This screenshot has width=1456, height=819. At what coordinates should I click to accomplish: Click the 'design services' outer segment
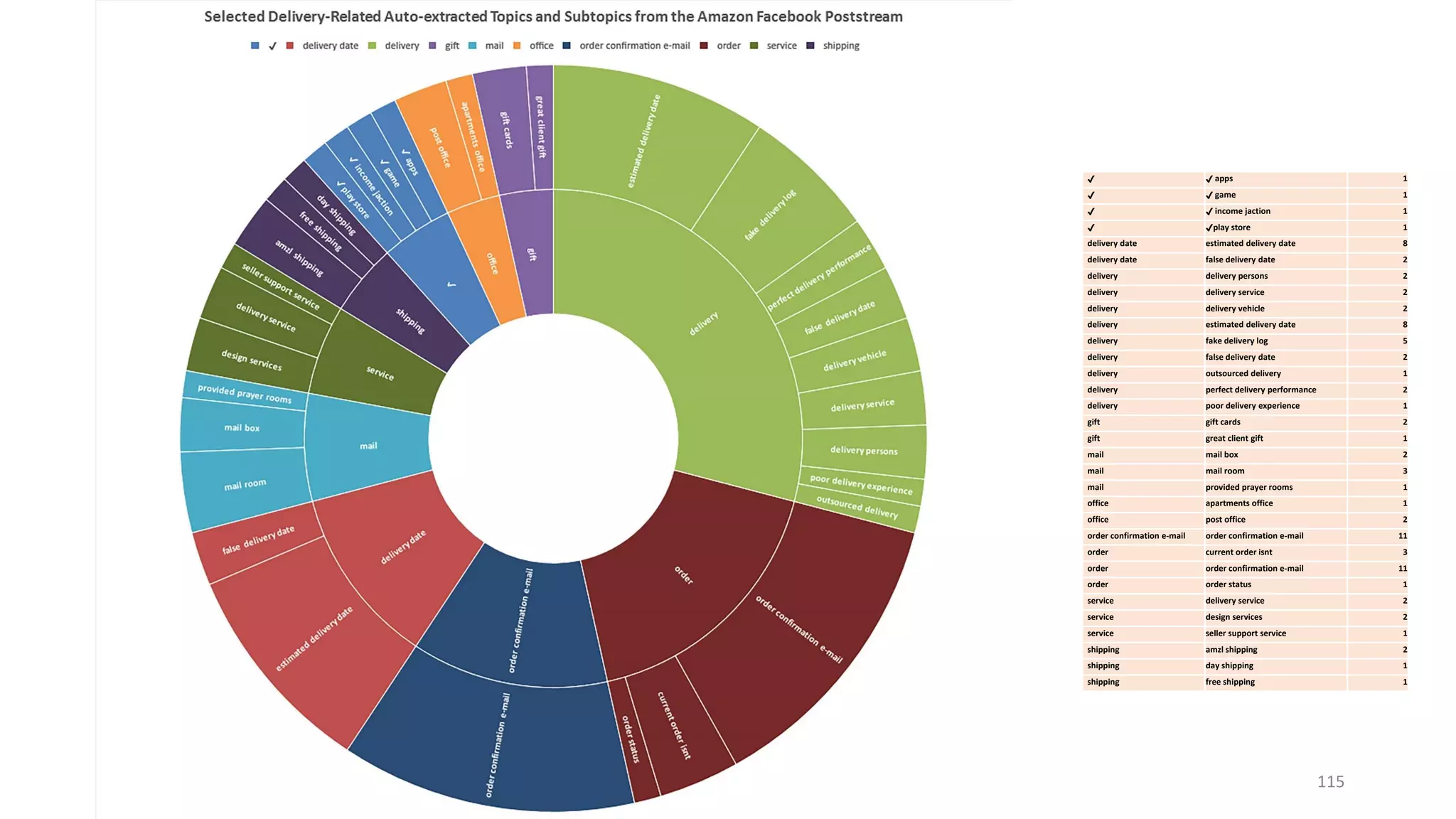click(251, 360)
